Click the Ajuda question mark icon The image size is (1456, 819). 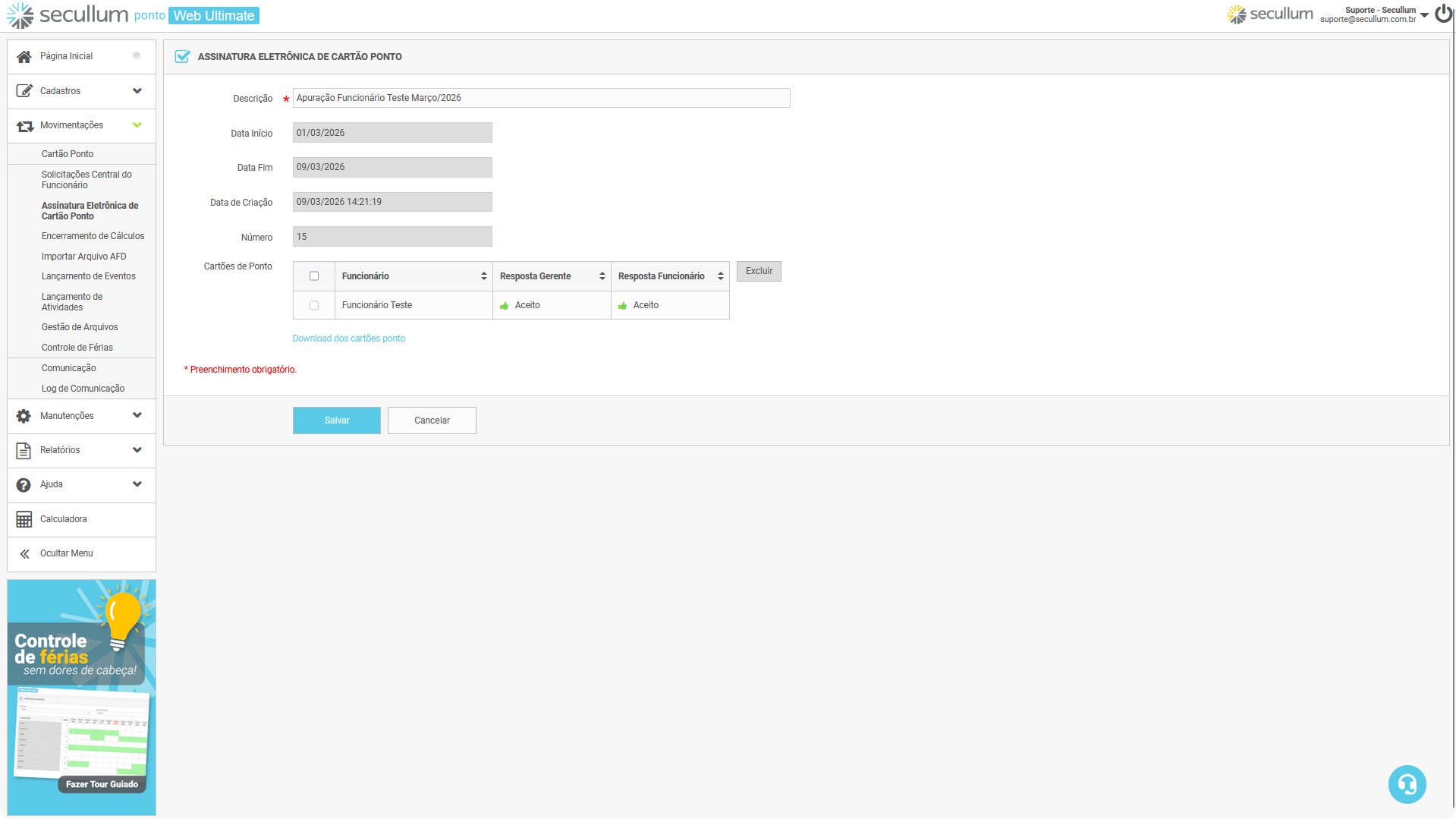(24, 485)
